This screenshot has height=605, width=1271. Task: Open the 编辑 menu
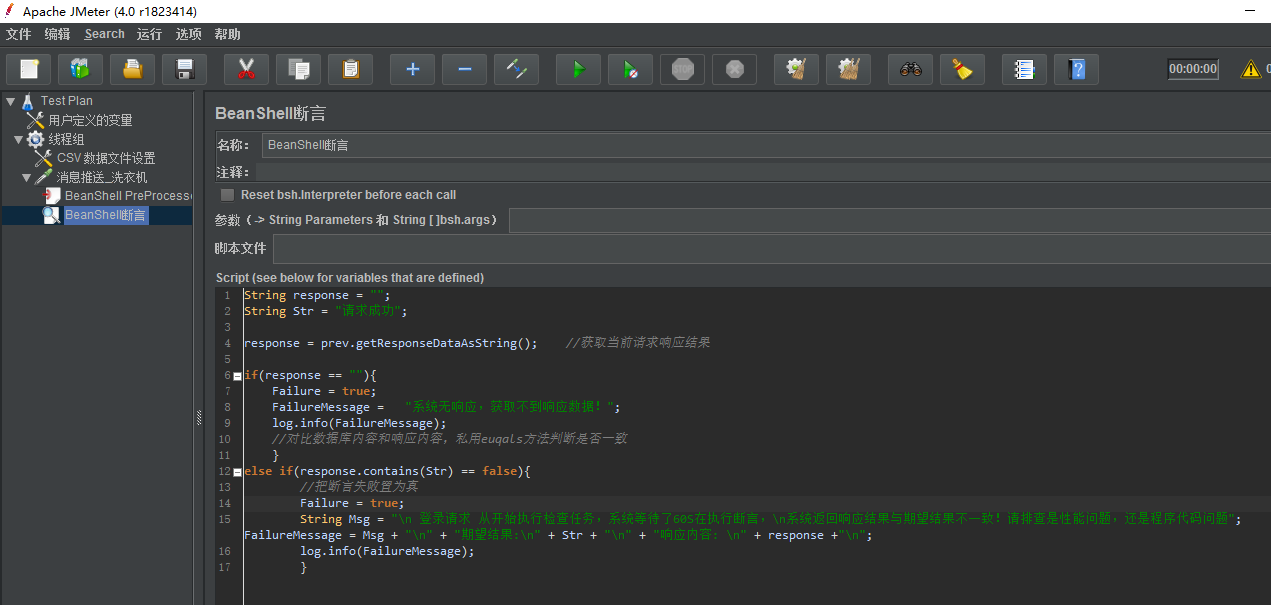click(x=58, y=34)
